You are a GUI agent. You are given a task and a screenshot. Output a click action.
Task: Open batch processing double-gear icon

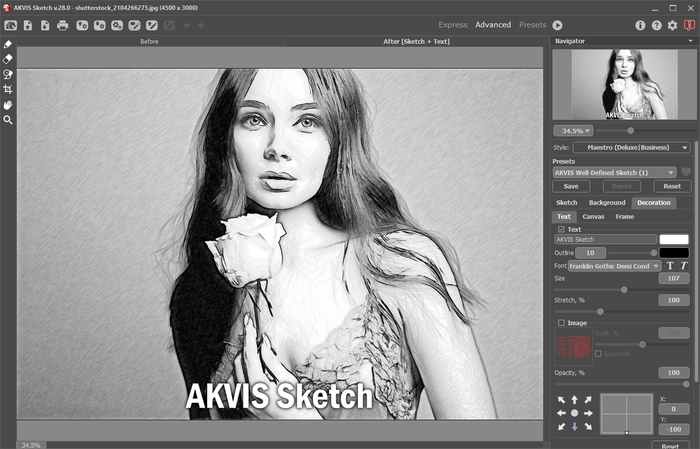coord(117,25)
